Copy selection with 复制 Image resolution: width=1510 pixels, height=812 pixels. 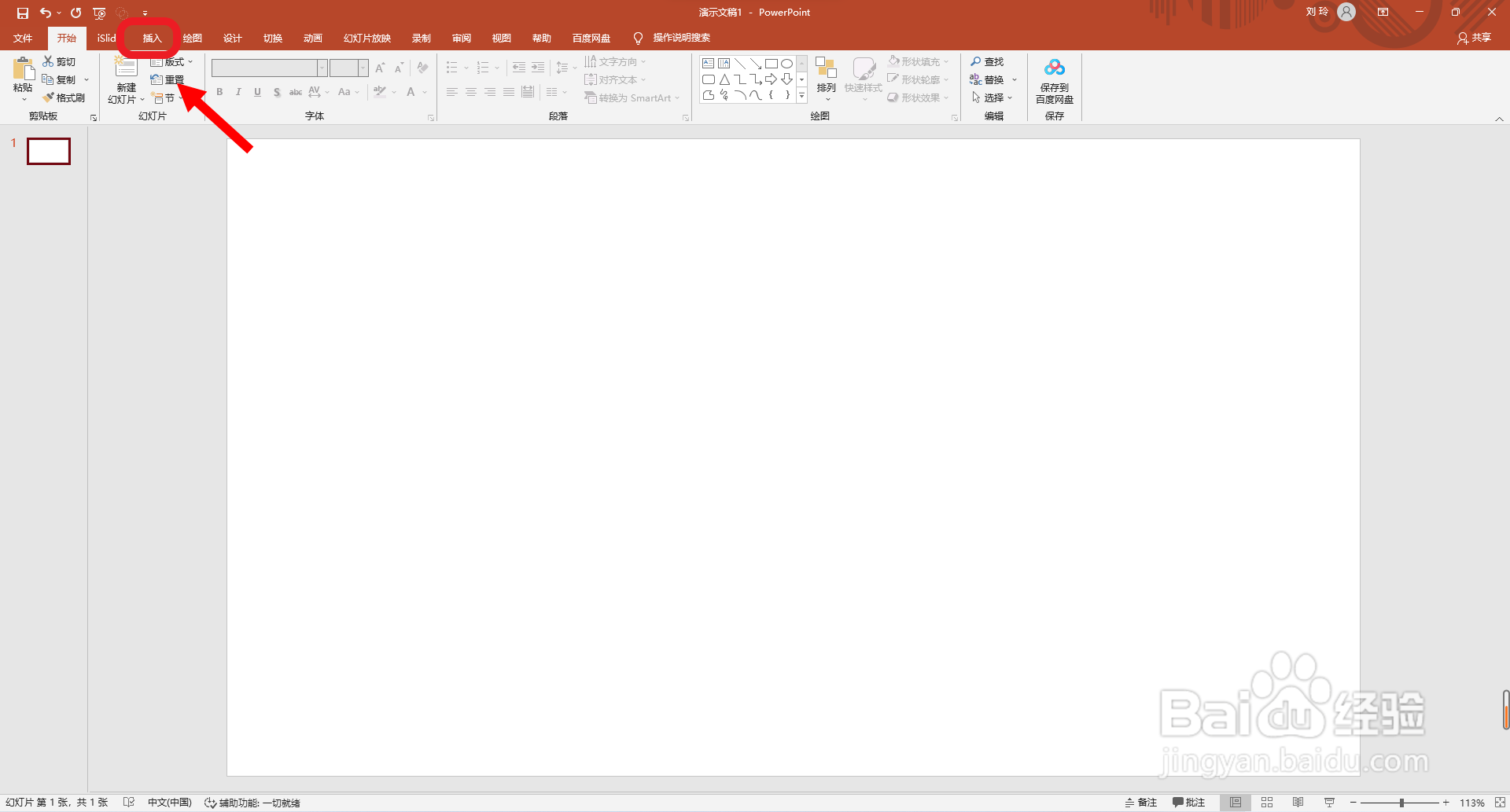tap(60, 79)
